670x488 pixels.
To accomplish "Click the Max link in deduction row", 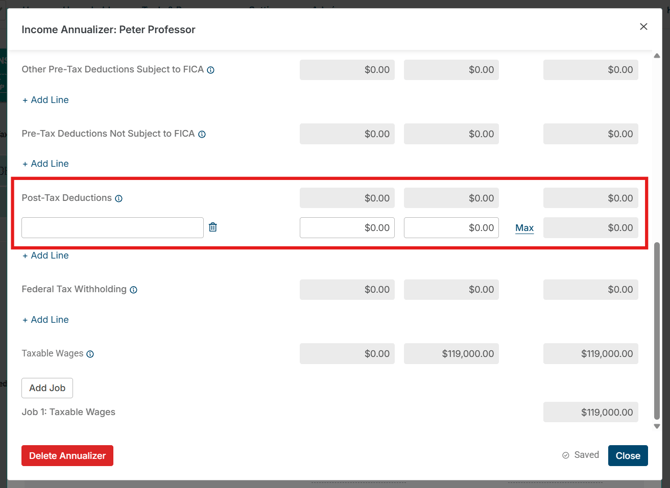I will 524,228.
